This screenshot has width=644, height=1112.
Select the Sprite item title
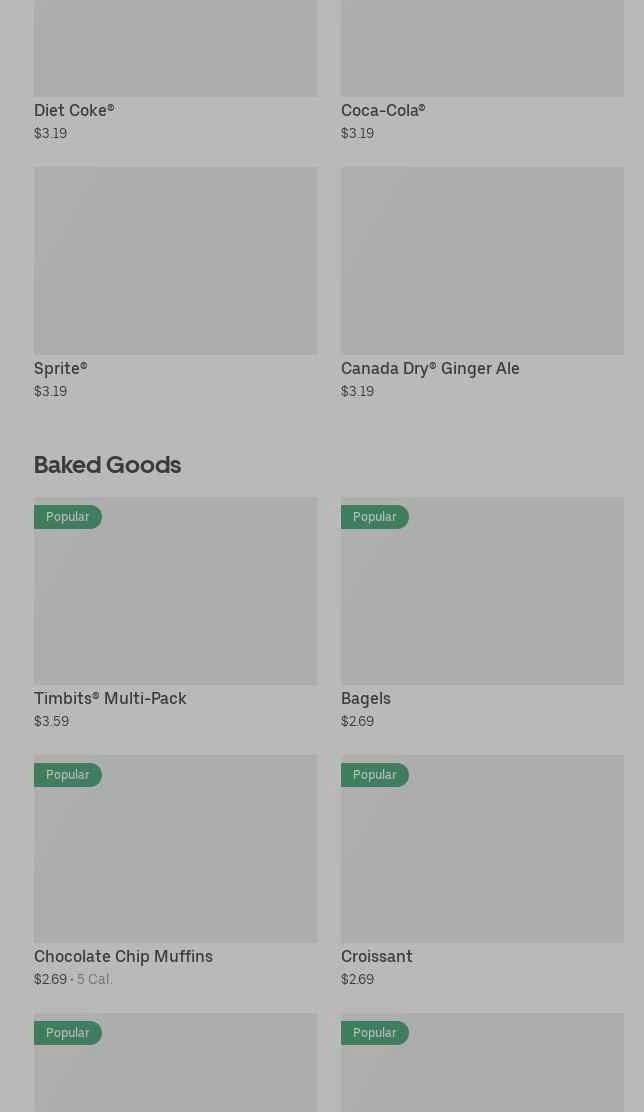[61, 368]
